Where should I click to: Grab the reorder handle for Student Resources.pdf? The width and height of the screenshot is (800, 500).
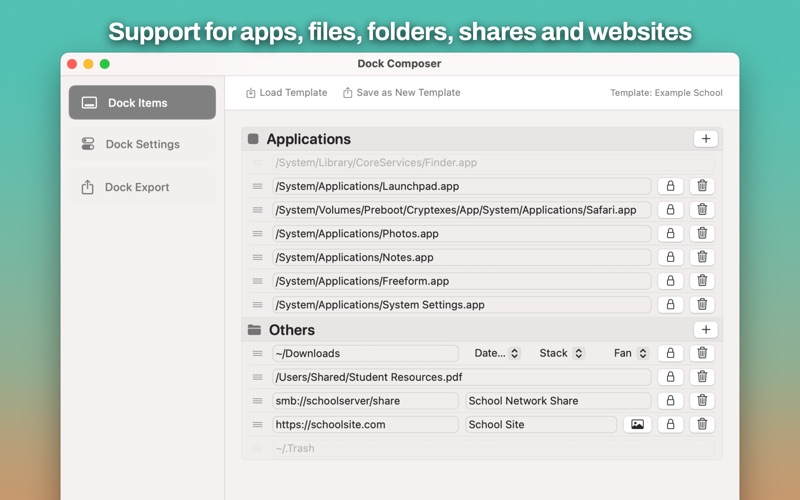point(258,377)
